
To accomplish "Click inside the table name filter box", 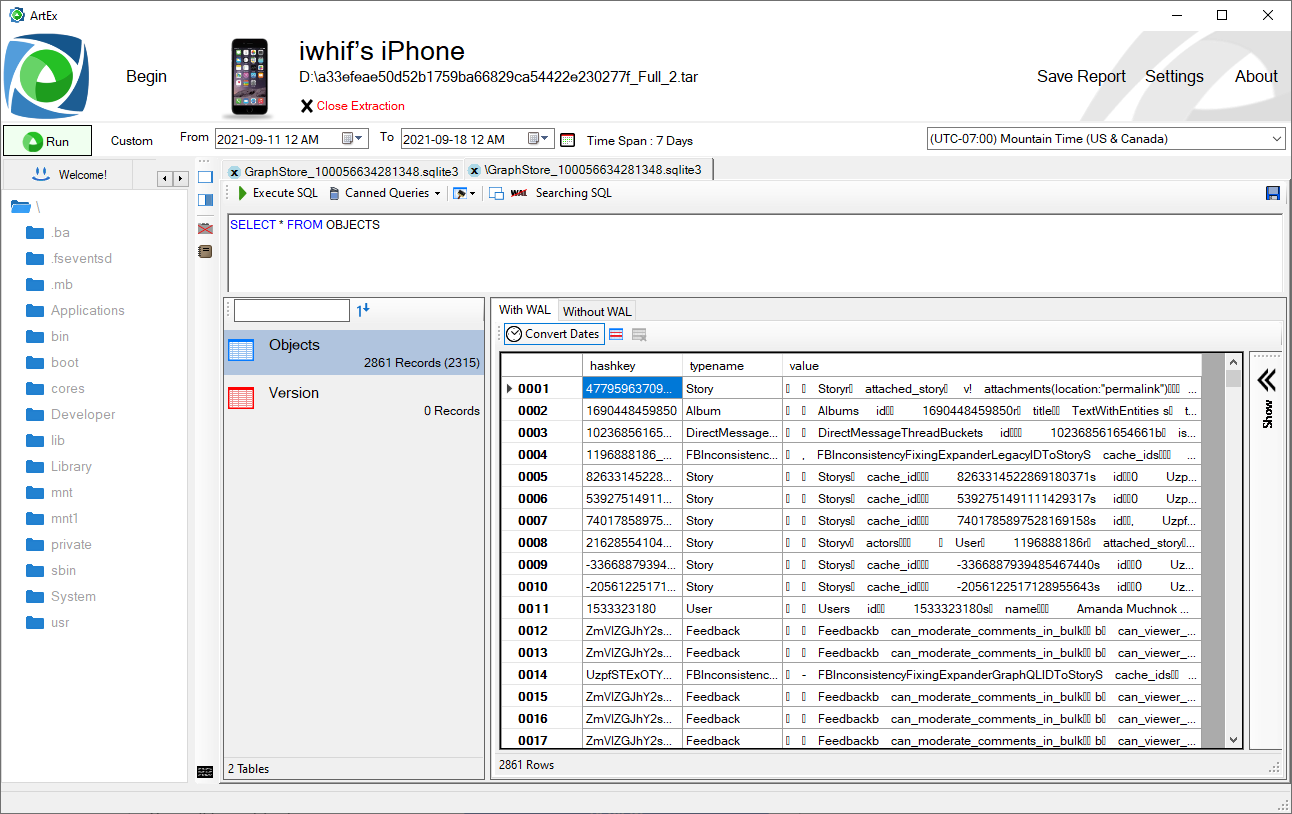I will click(292, 310).
